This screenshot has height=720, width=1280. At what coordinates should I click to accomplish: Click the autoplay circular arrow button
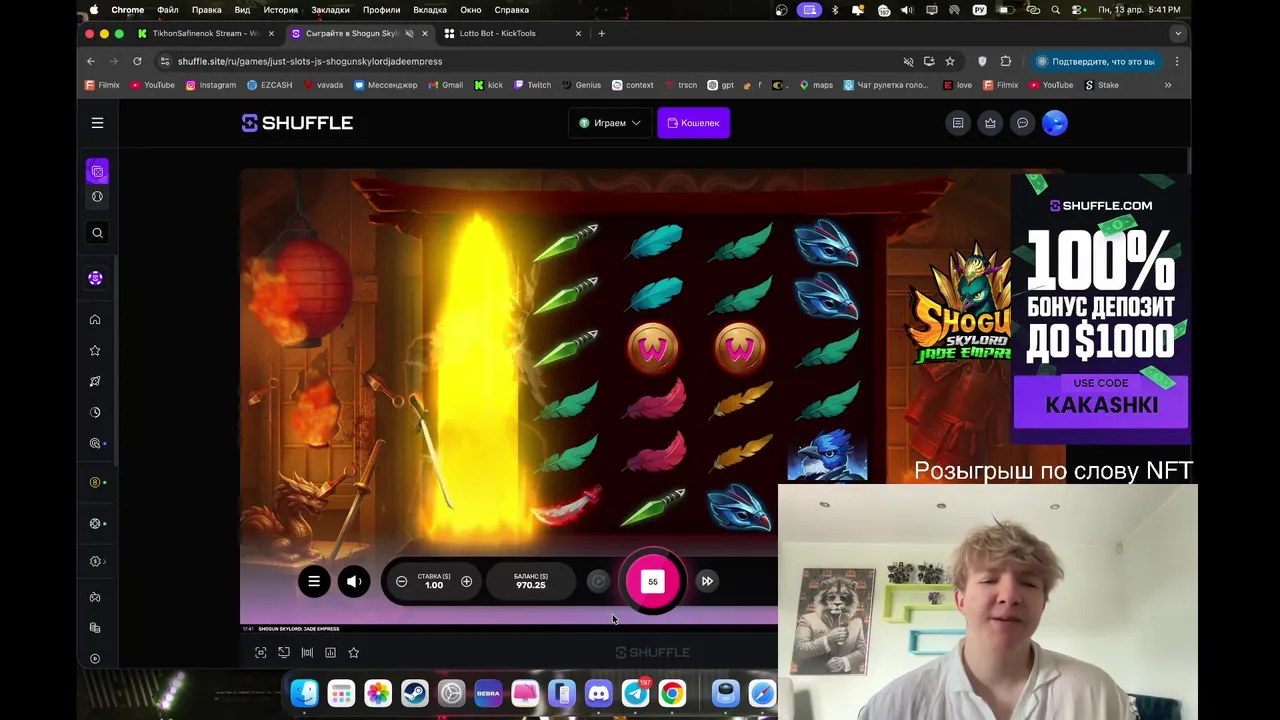click(x=598, y=581)
